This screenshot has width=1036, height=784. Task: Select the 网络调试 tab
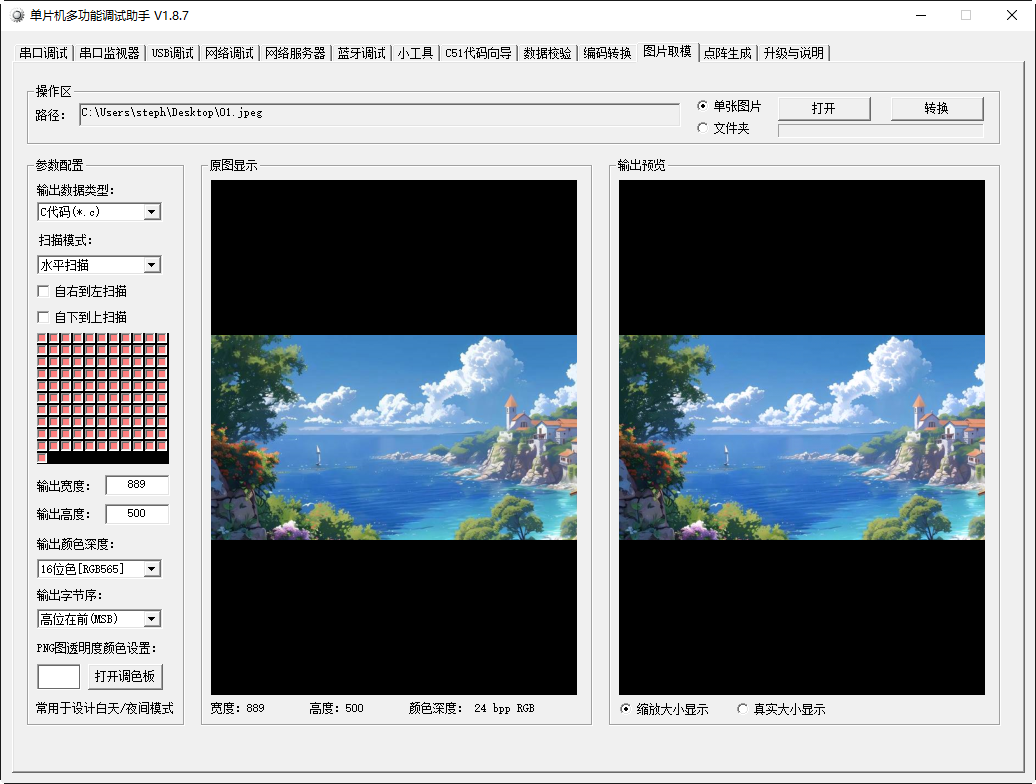tap(229, 53)
